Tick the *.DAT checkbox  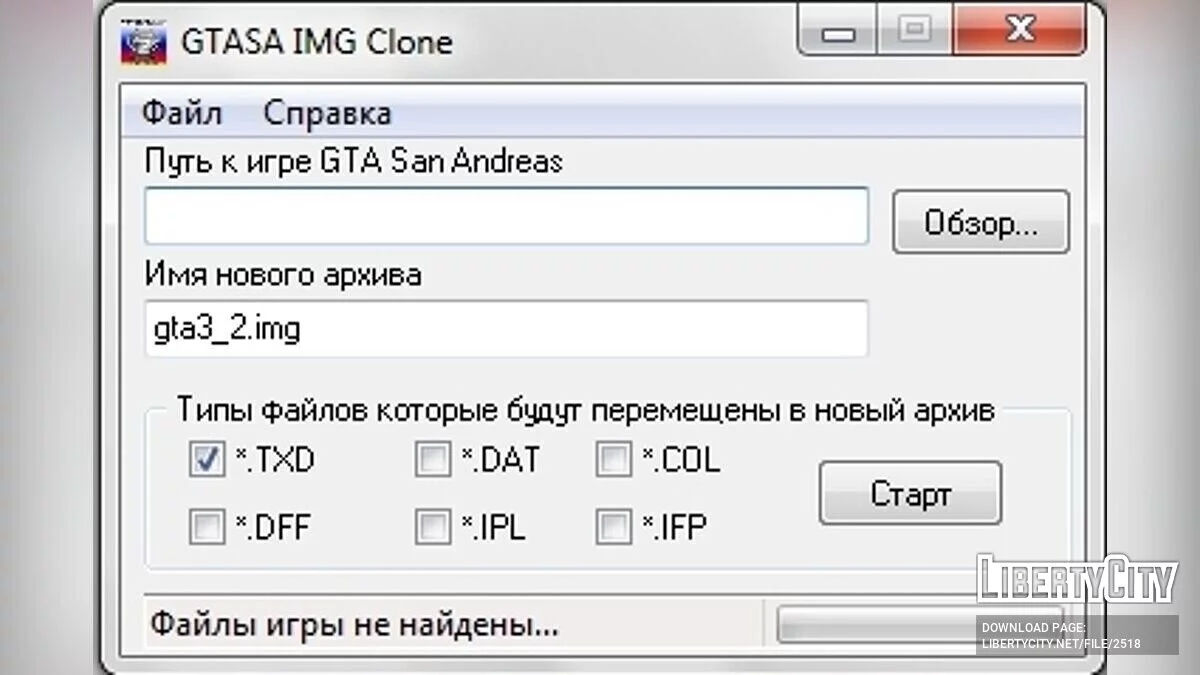click(x=433, y=460)
